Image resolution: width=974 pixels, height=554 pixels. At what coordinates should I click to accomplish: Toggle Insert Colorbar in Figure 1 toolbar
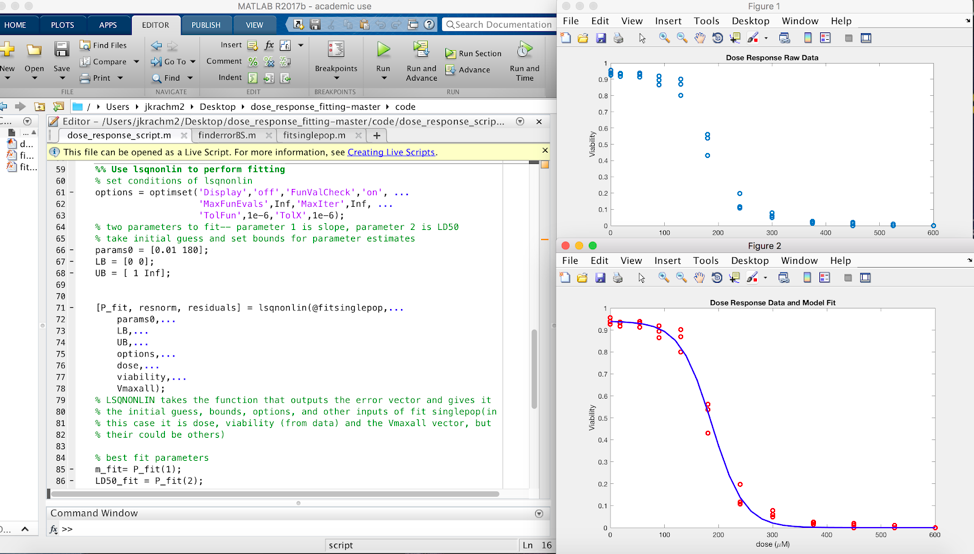click(807, 38)
